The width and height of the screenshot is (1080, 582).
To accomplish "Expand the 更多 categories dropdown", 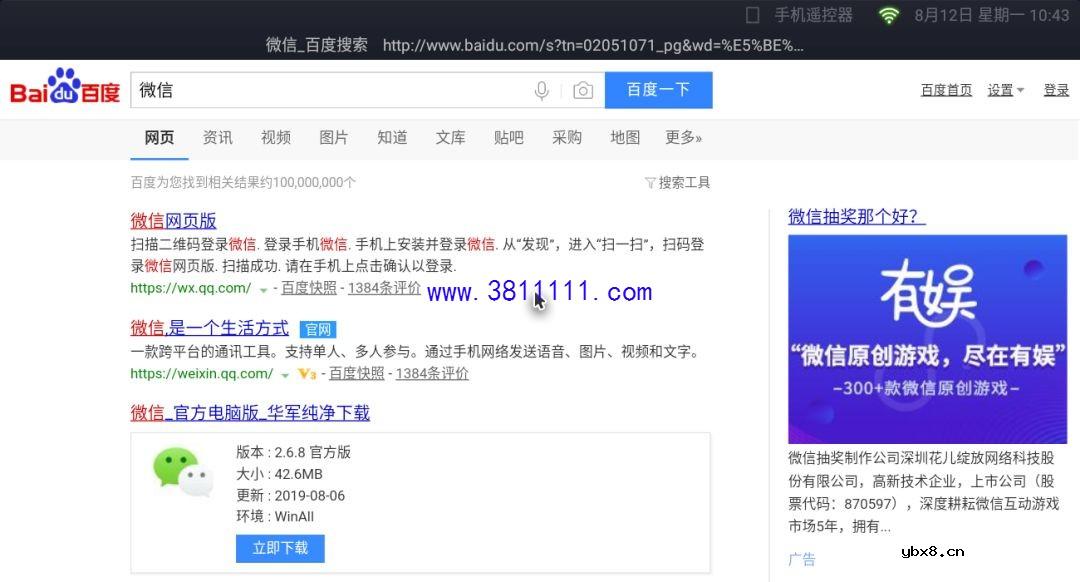I will tap(683, 138).
